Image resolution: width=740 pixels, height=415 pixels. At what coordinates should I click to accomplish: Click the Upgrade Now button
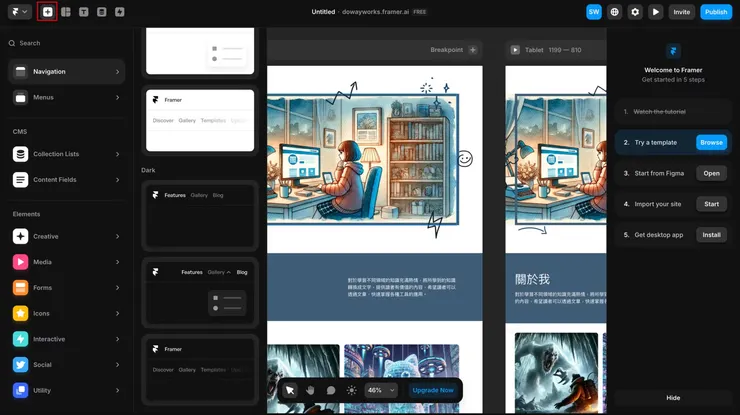coord(433,390)
